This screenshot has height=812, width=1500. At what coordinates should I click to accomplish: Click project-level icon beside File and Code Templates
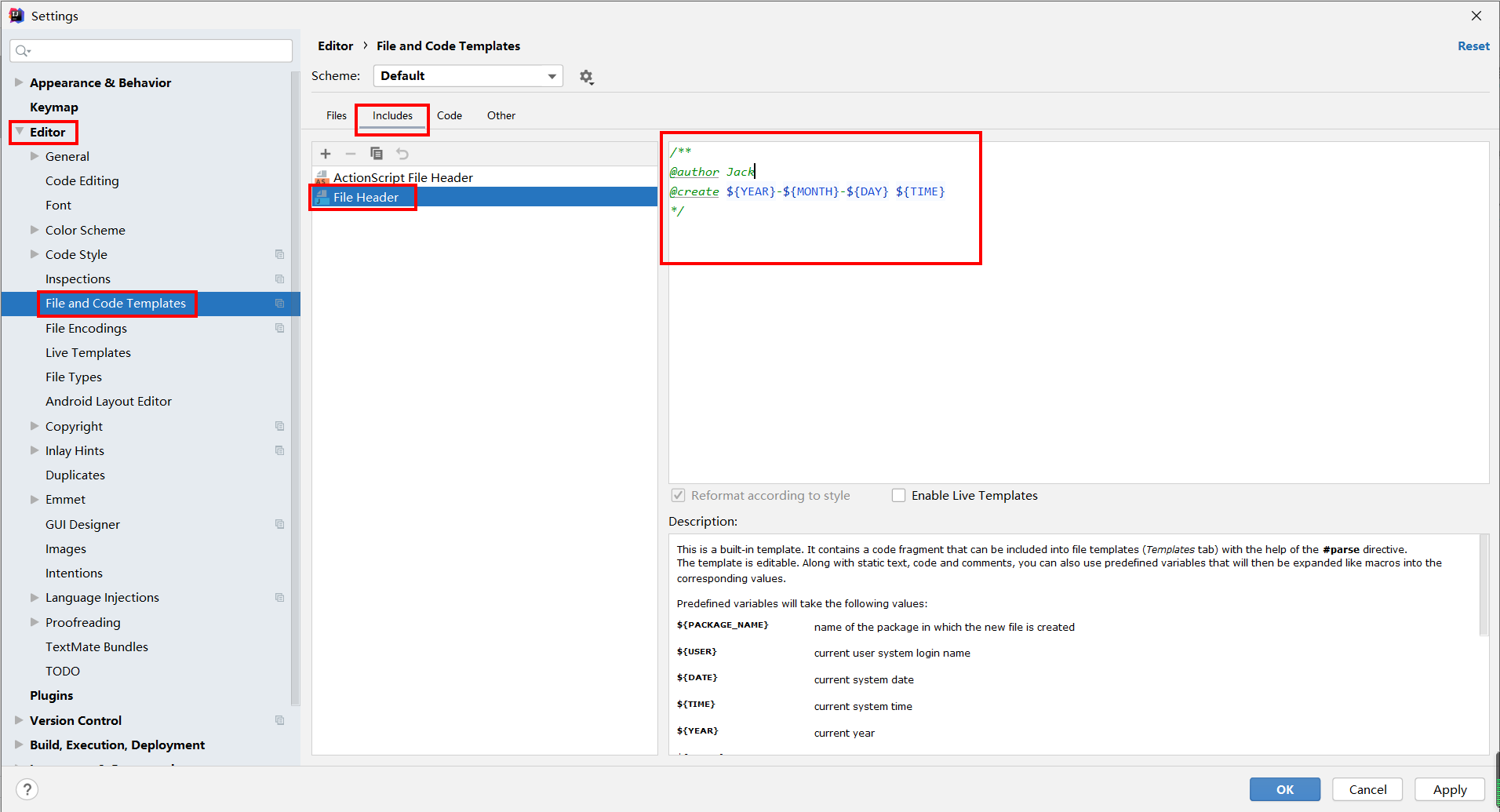point(279,303)
